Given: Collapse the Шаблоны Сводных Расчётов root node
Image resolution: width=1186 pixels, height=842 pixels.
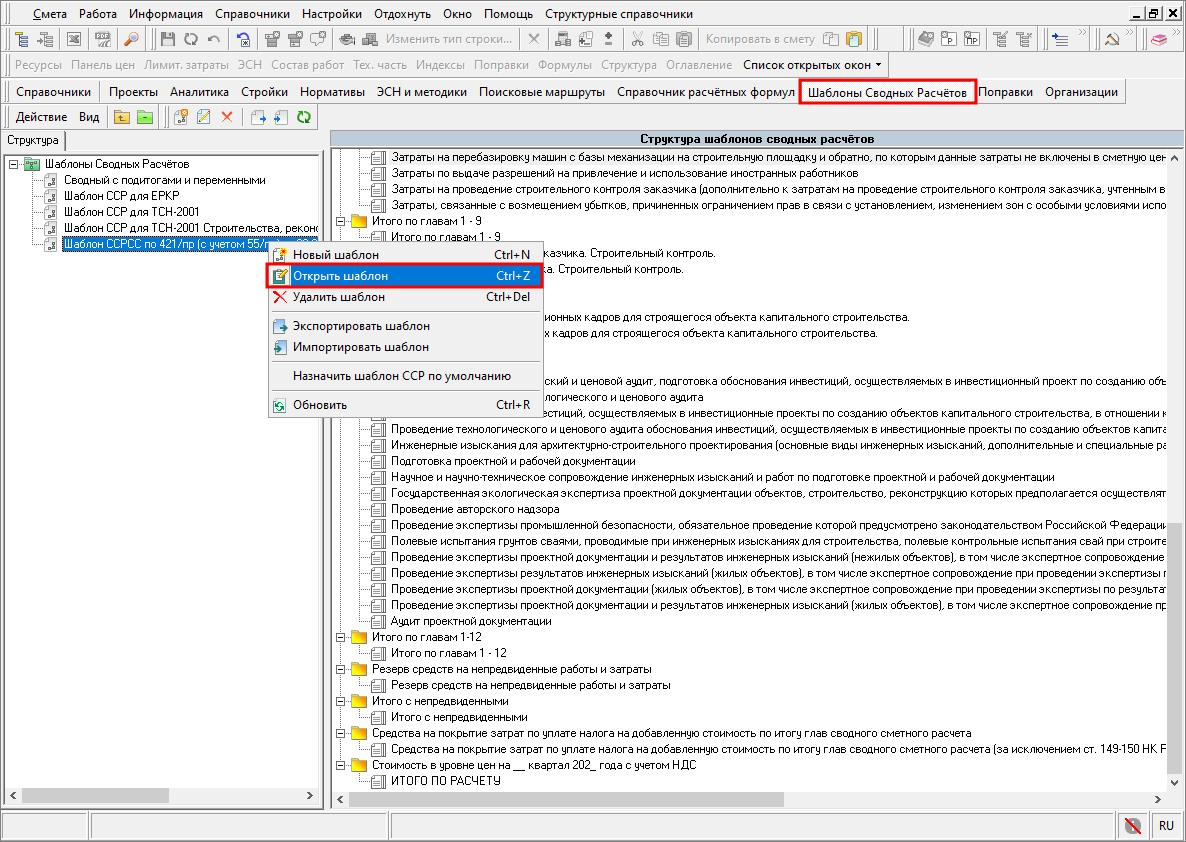Looking at the screenshot, I should pos(12,164).
